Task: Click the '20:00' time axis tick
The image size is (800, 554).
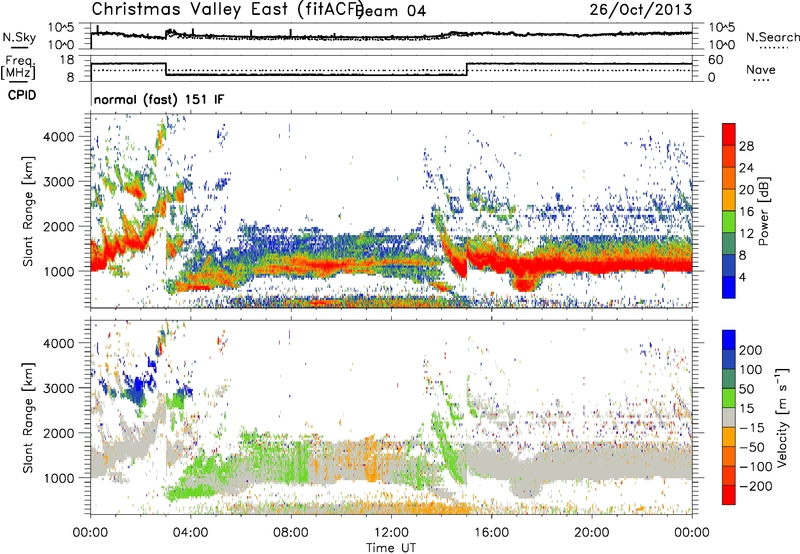Action: click(592, 533)
